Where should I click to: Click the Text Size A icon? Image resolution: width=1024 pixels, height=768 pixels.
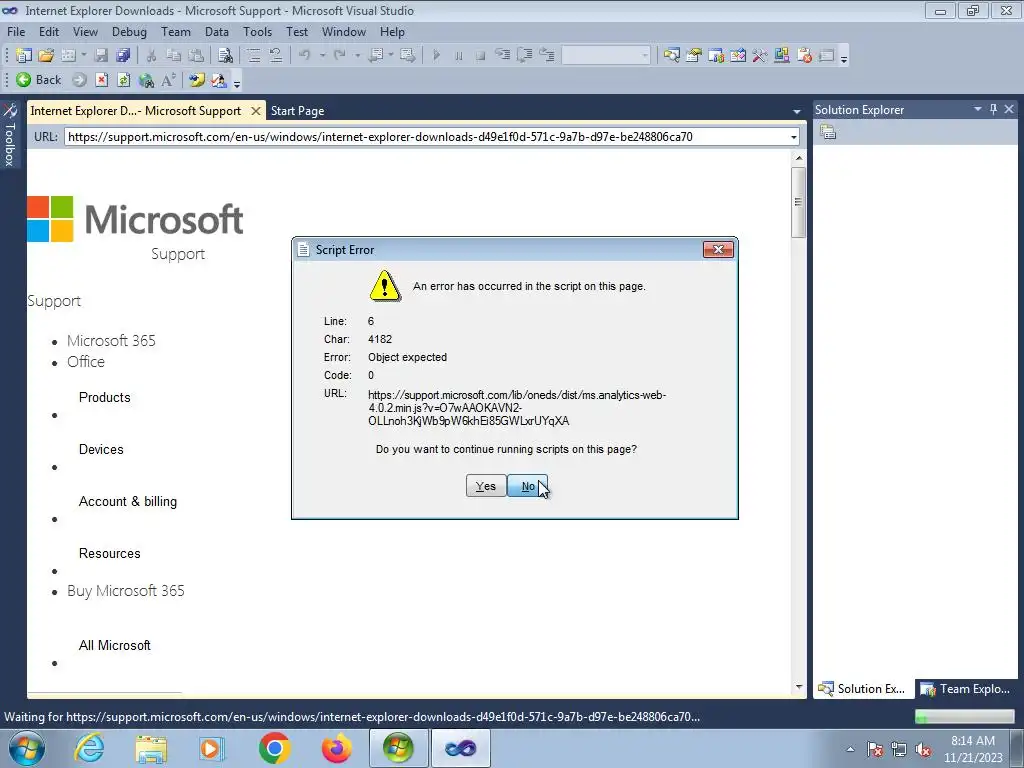[168, 80]
